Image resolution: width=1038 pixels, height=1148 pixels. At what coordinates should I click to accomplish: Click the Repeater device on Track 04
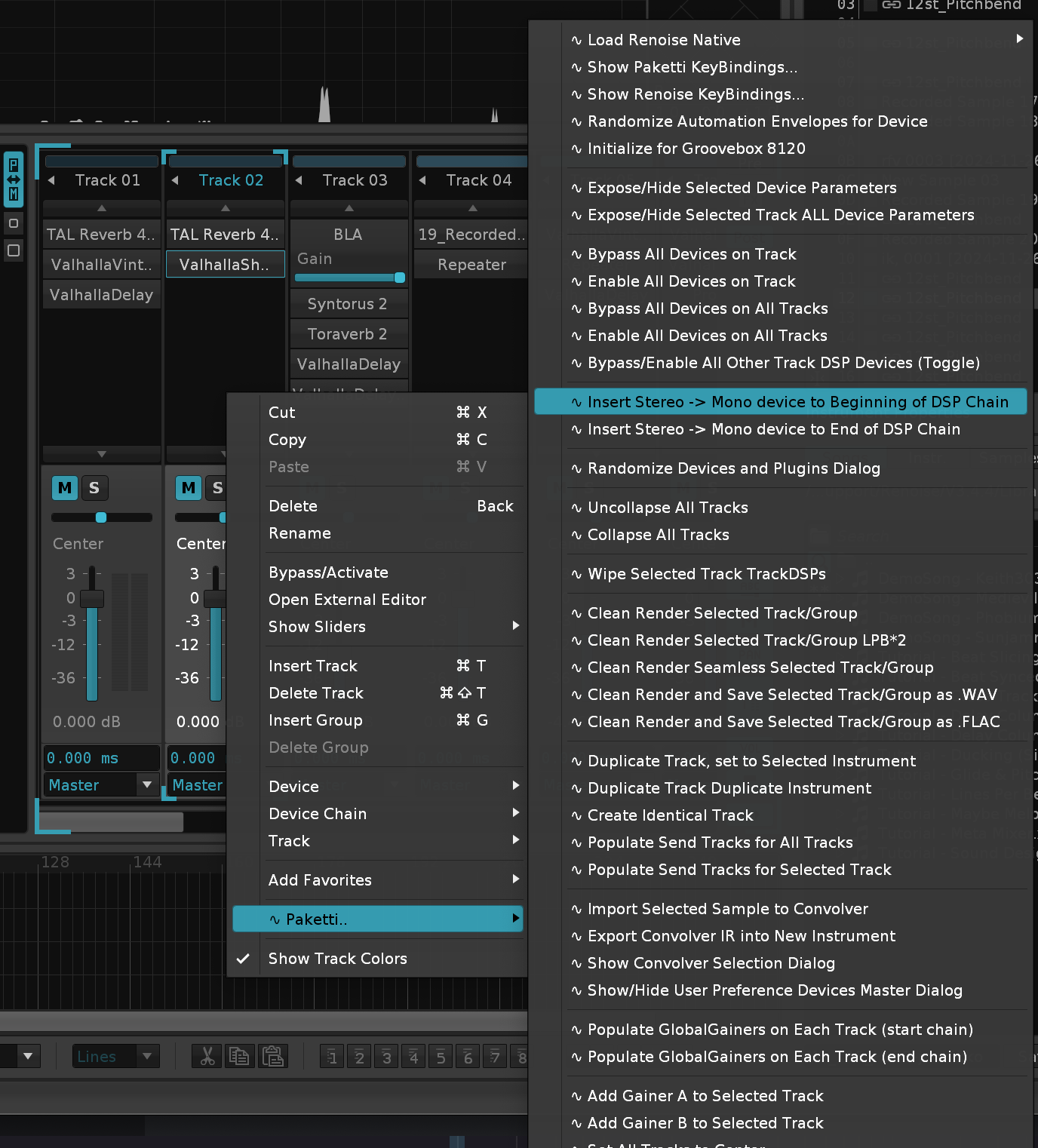tap(471, 265)
